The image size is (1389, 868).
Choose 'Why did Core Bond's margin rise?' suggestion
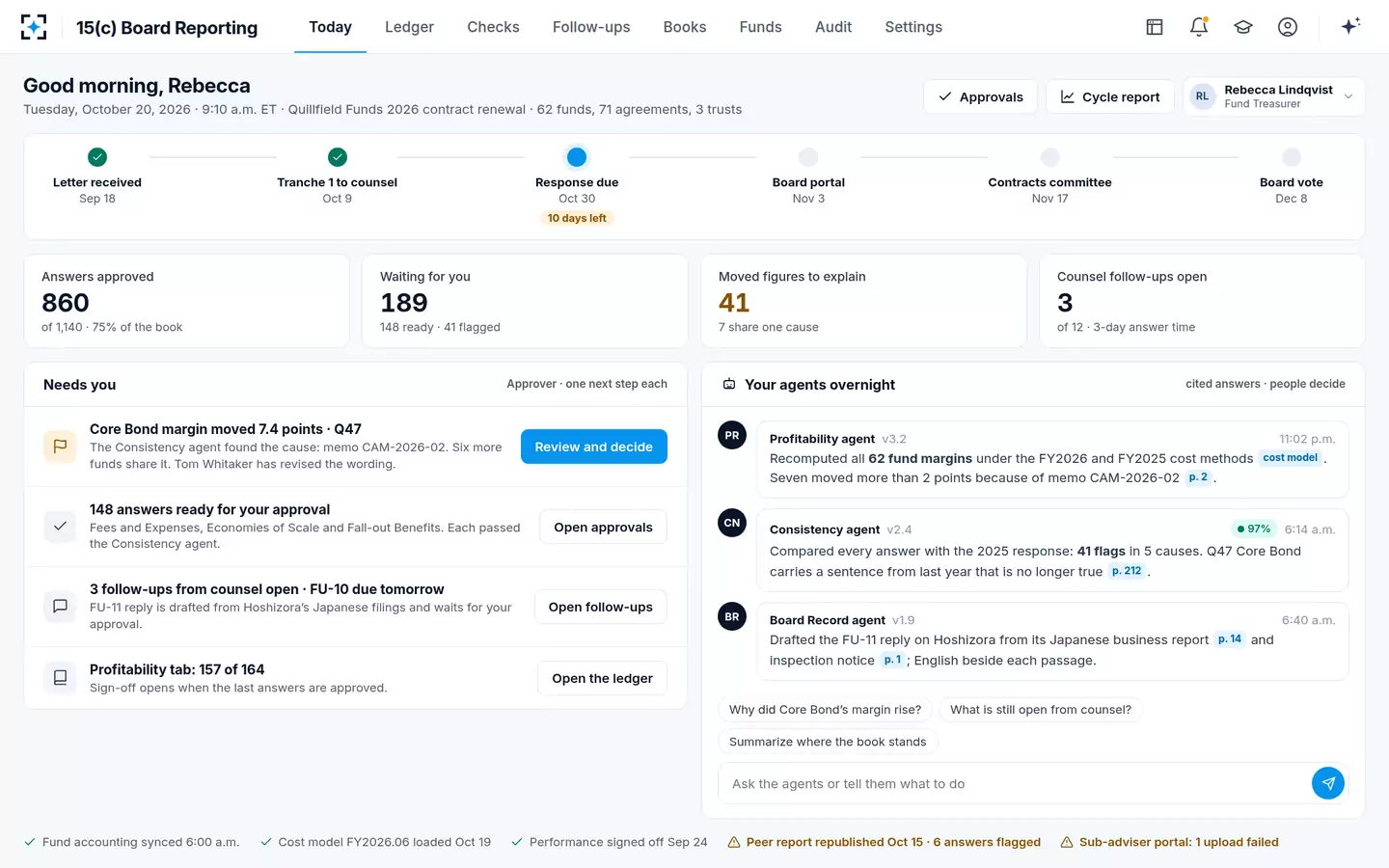click(x=825, y=710)
